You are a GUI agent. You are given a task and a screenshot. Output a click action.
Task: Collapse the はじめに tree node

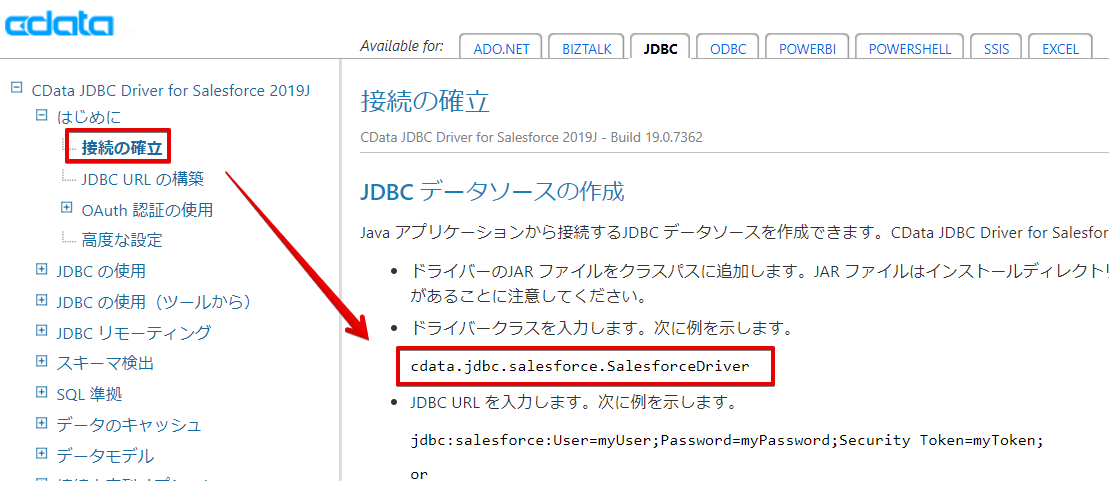tap(41, 116)
